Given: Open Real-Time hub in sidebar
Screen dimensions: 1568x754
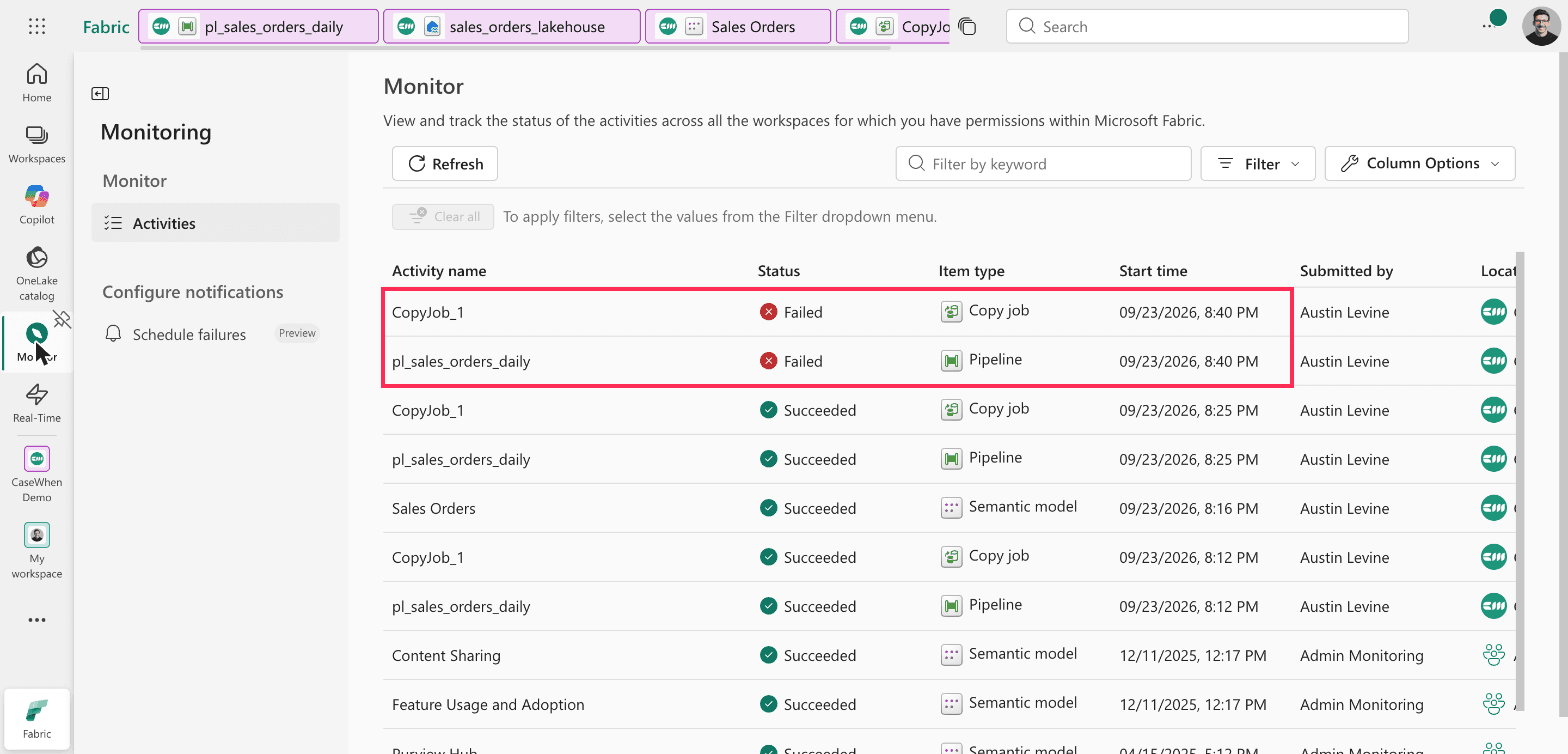Looking at the screenshot, I should click(37, 403).
